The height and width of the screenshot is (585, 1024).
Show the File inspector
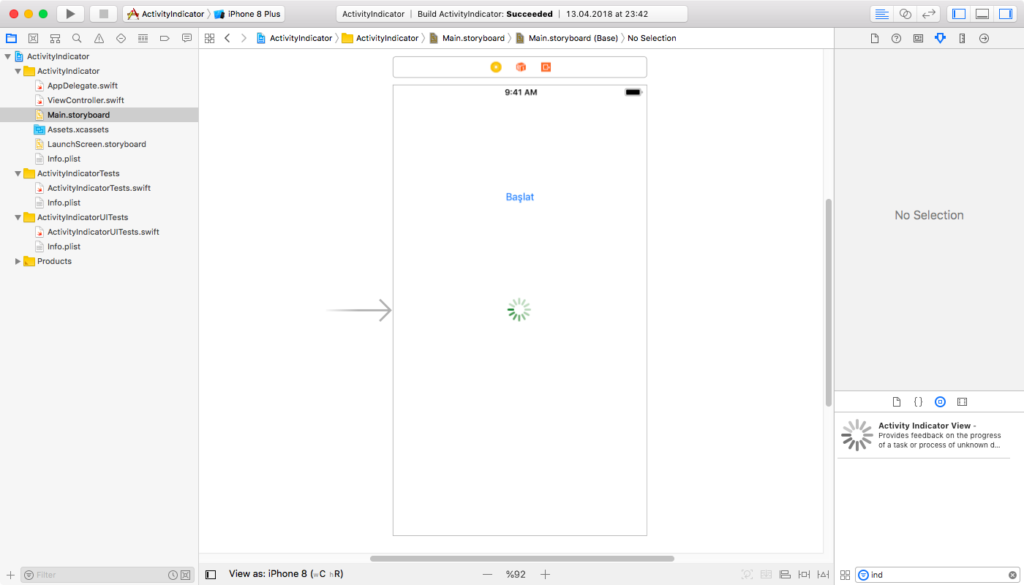coord(875,37)
